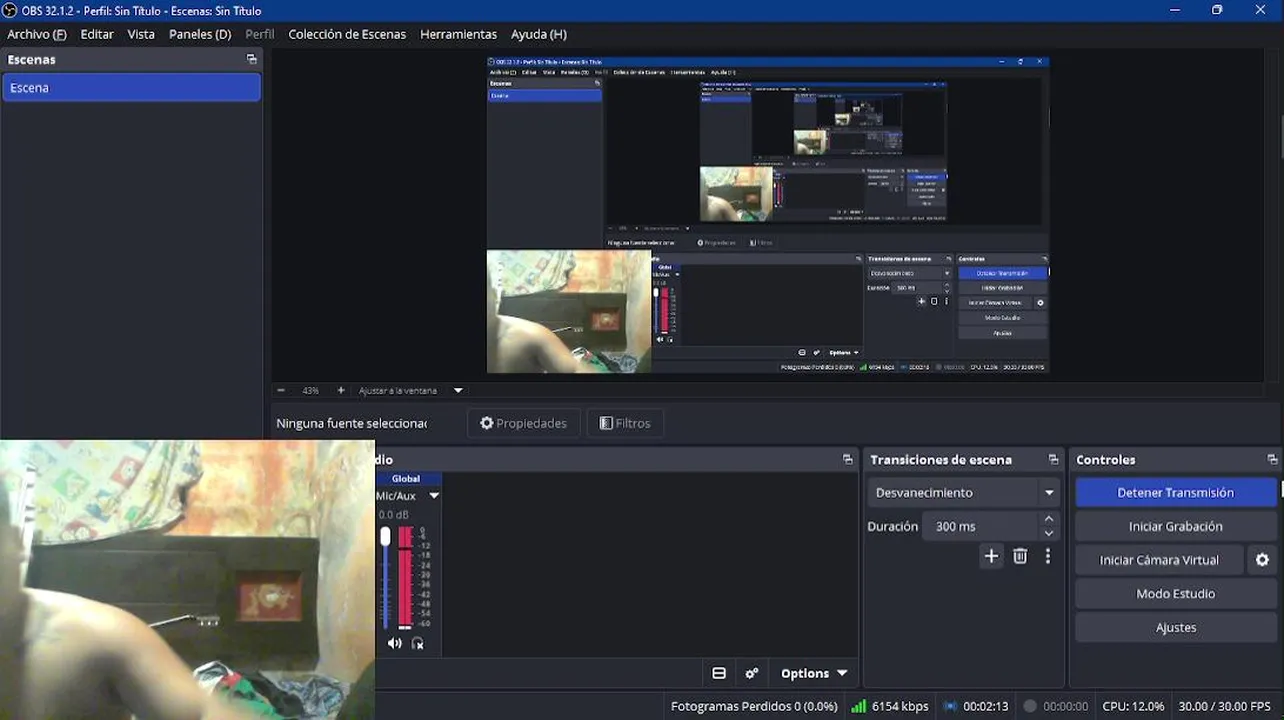Click Iniciar Cámara Virtual button
Viewport: 1284px width, 720px height.
pyautogui.click(x=1159, y=560)
